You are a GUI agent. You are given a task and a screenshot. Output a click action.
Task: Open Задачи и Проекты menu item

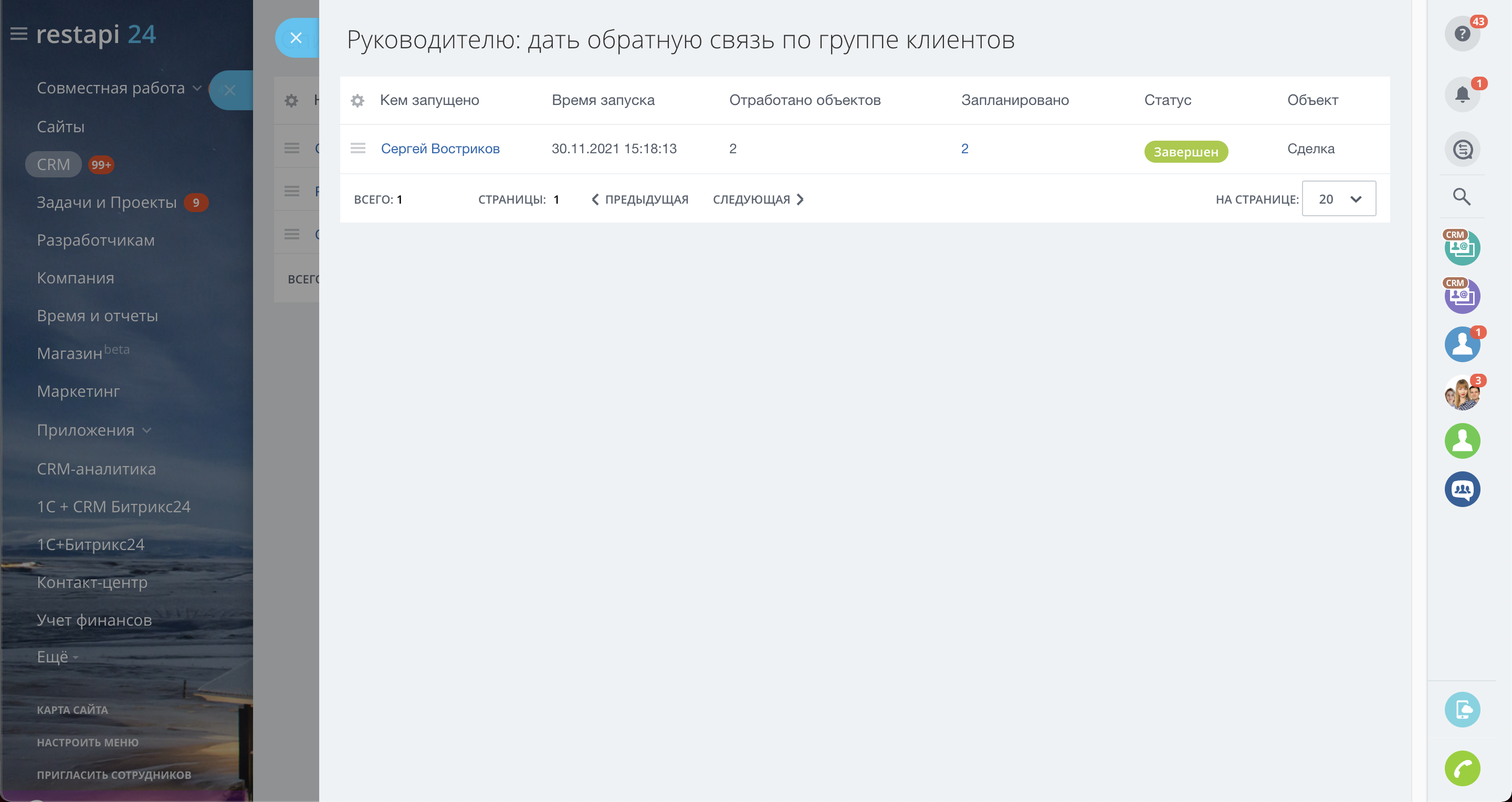pyautogui.click(x=106, y=203)
